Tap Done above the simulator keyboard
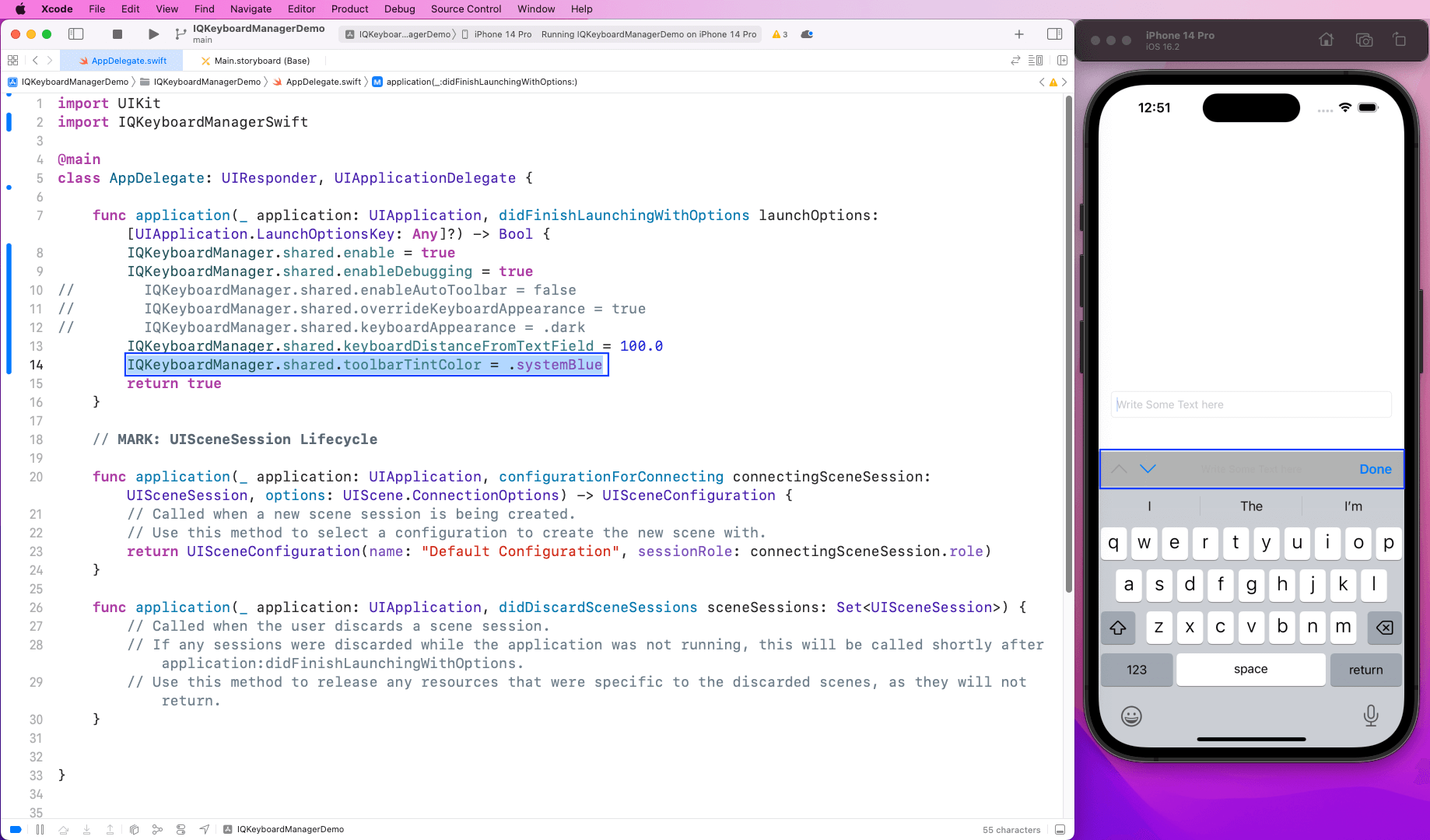This screenshot has height=840, width=1430. tap(1375, 469)
